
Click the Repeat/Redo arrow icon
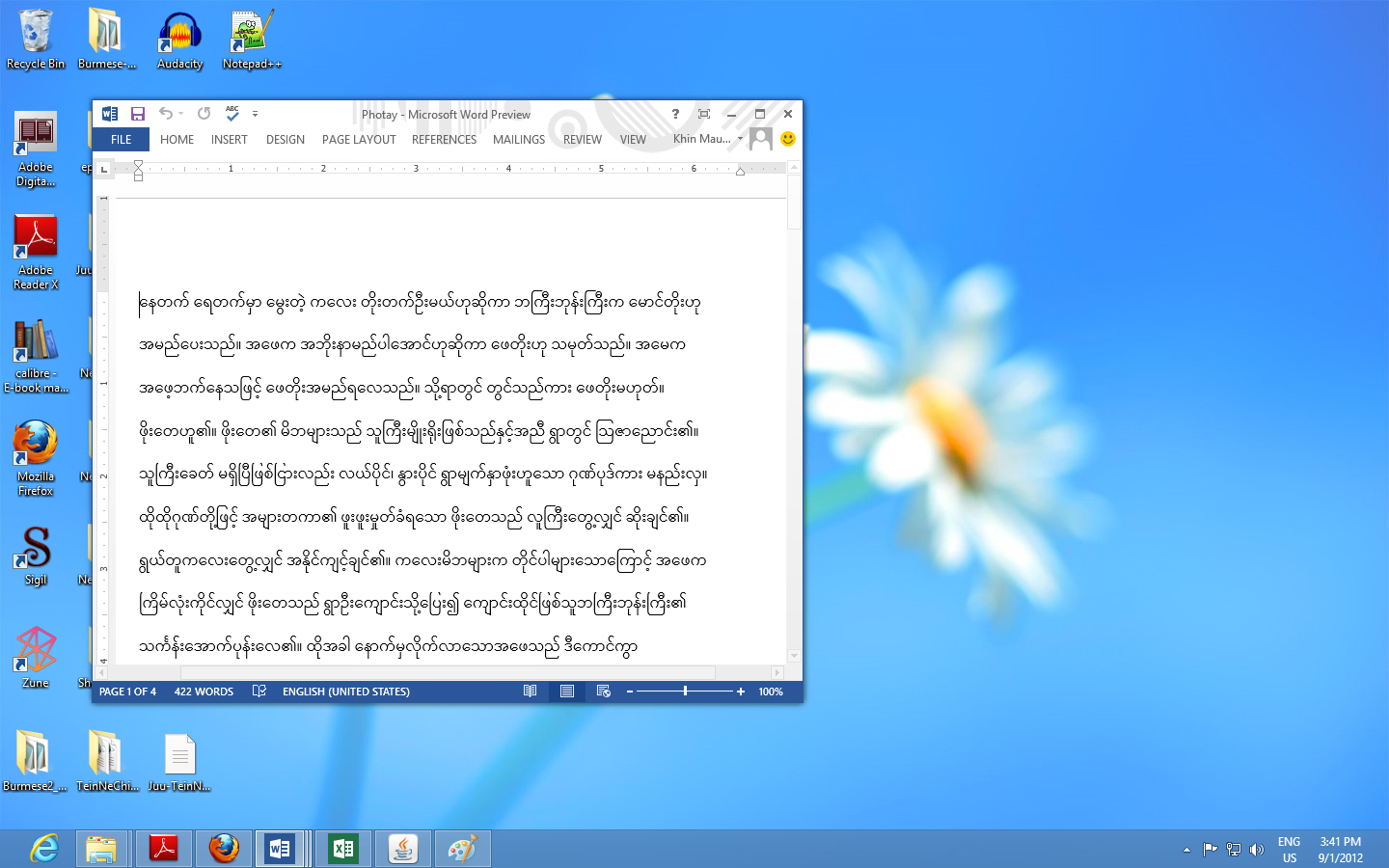[204, 114]
